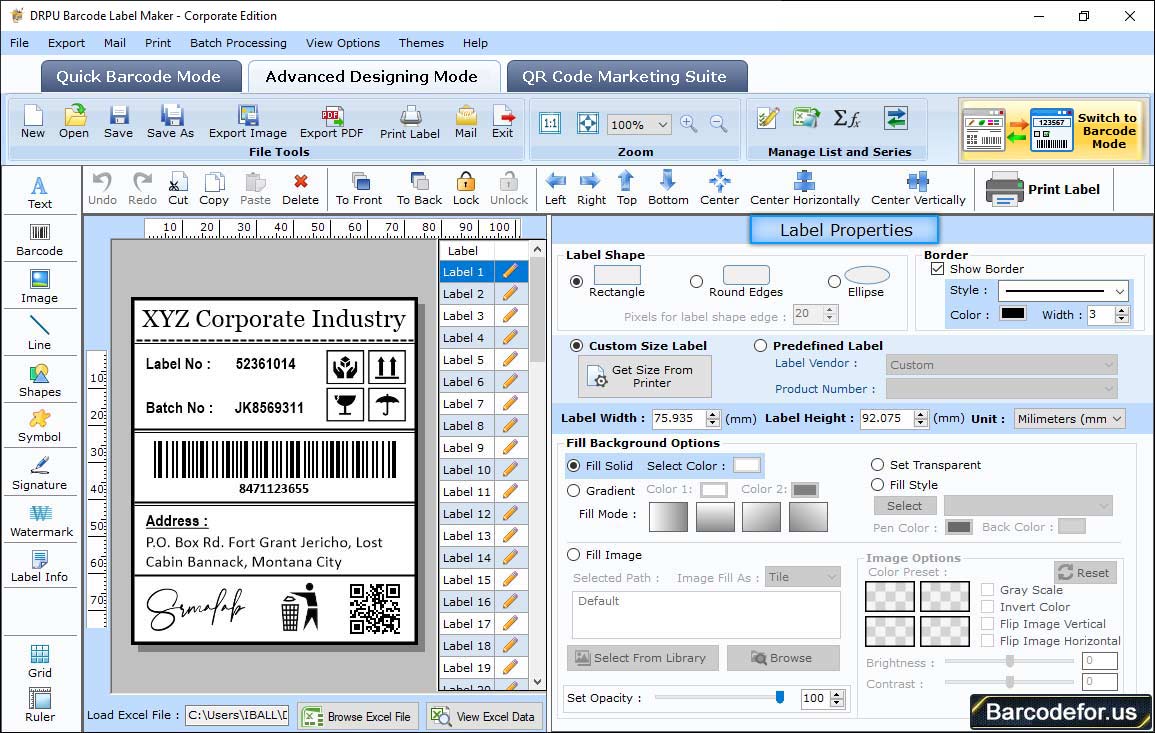This screenshot has height=733, width=1155.
Task: Click Switch to Barcode Mode button
Action: [x=1053, y=130]
